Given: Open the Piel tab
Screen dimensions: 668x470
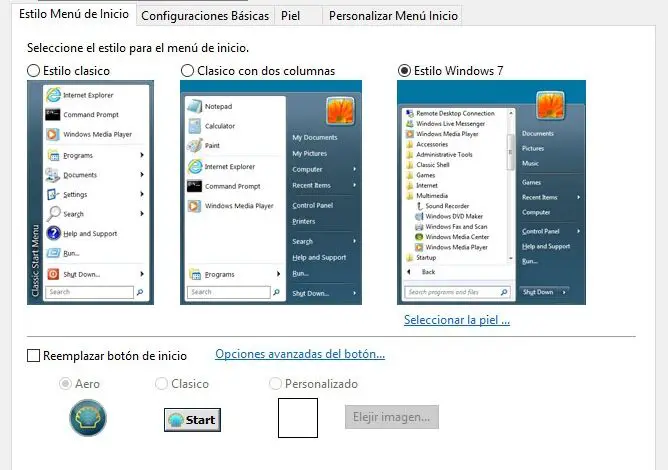Looking at the screenshot, I should (x=298, y=16).
